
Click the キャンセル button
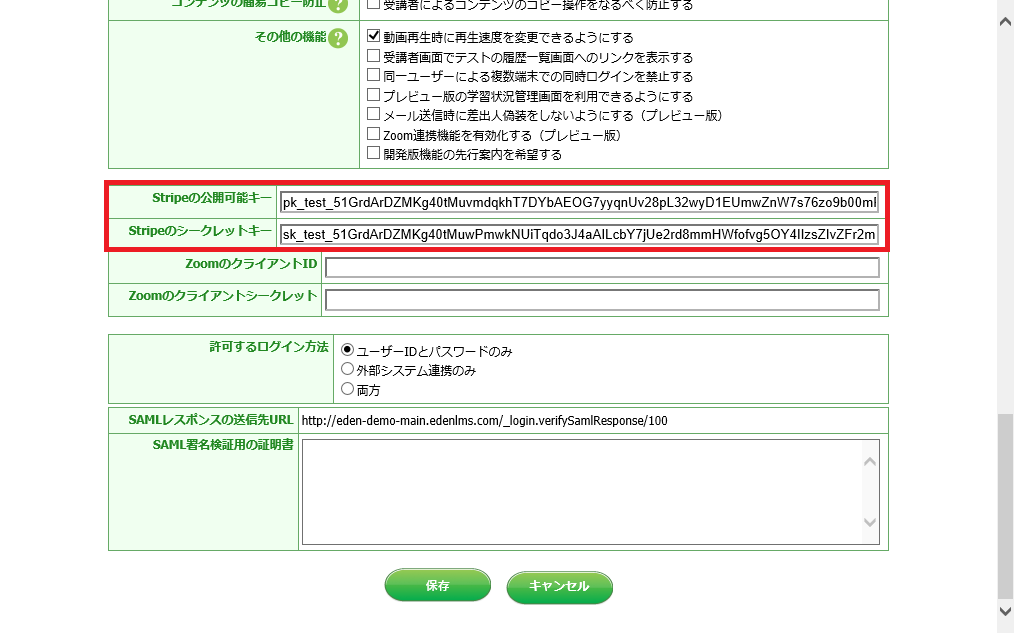[x=559, y=586]
